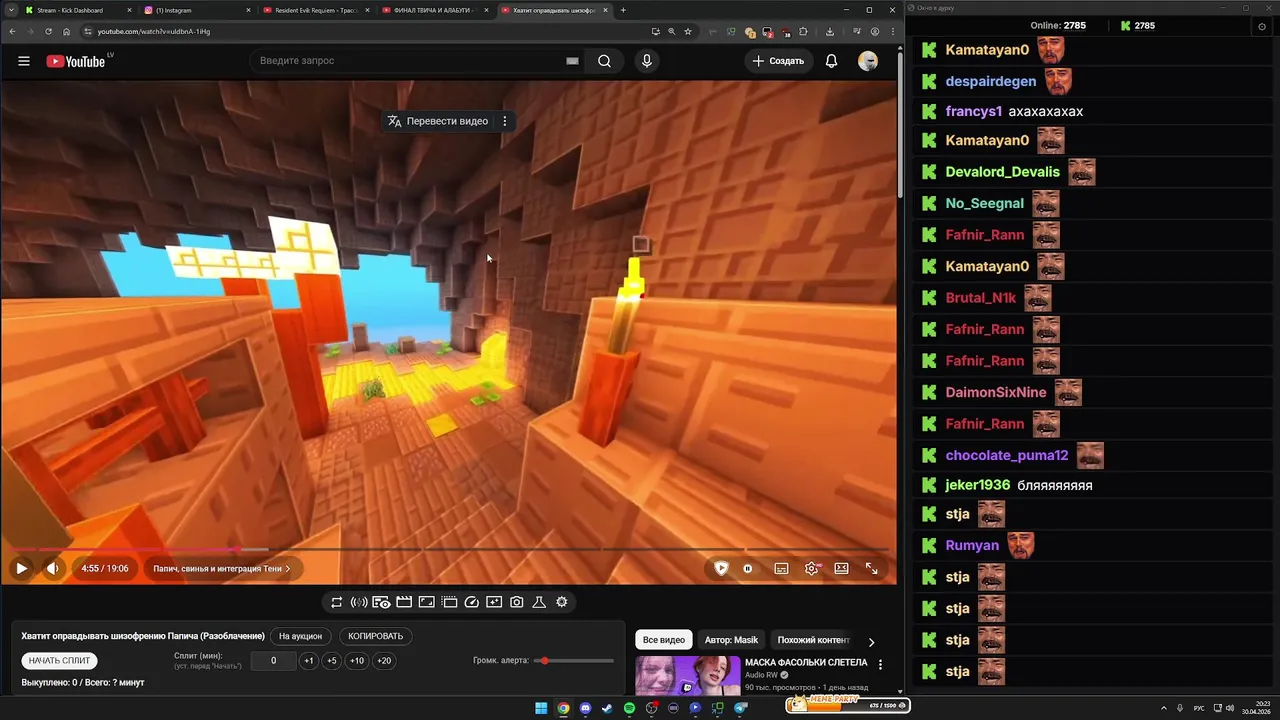Switch to the Stream - Kick Dashboard tab

point(78,10)
